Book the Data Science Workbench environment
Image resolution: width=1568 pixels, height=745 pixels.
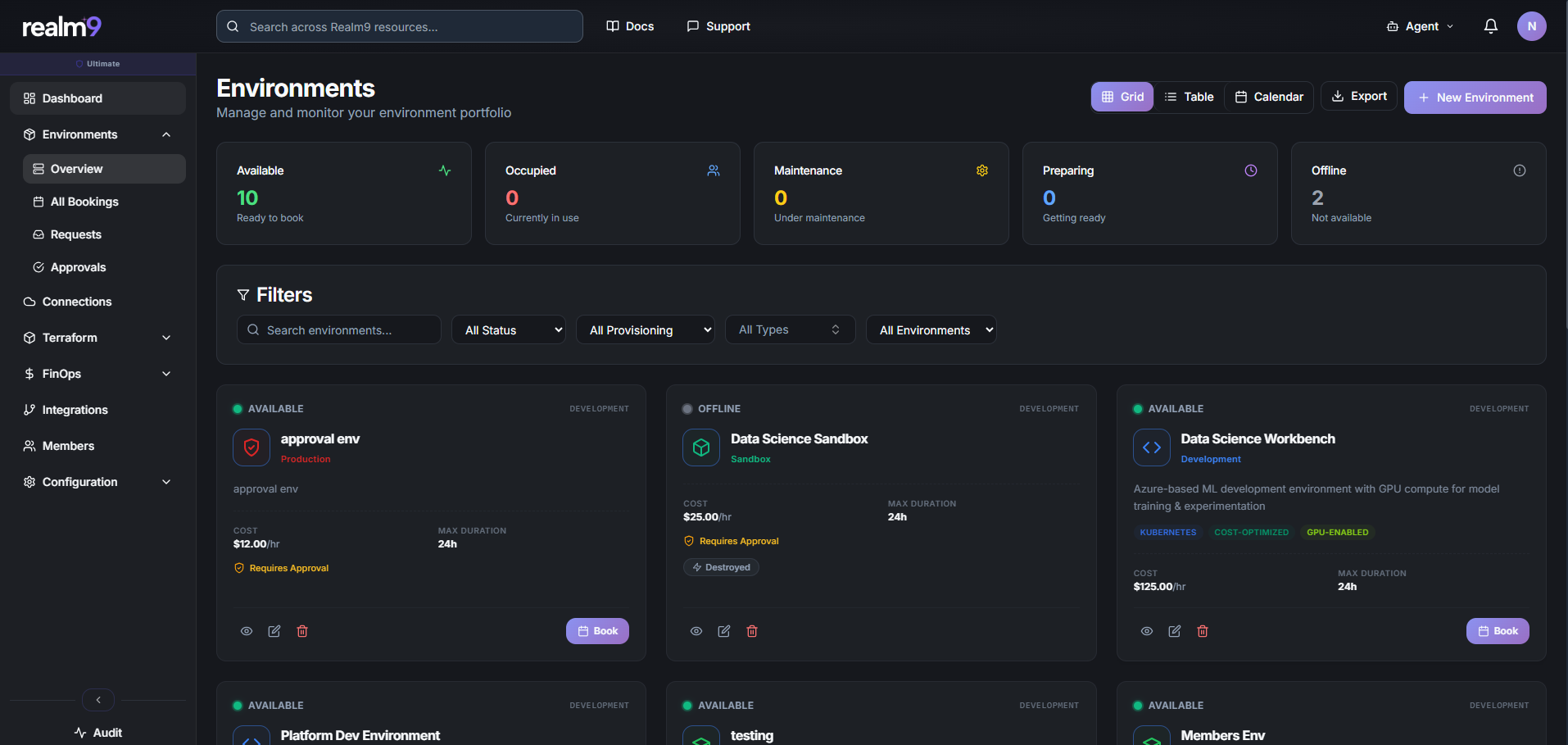tap(1497, 630)
